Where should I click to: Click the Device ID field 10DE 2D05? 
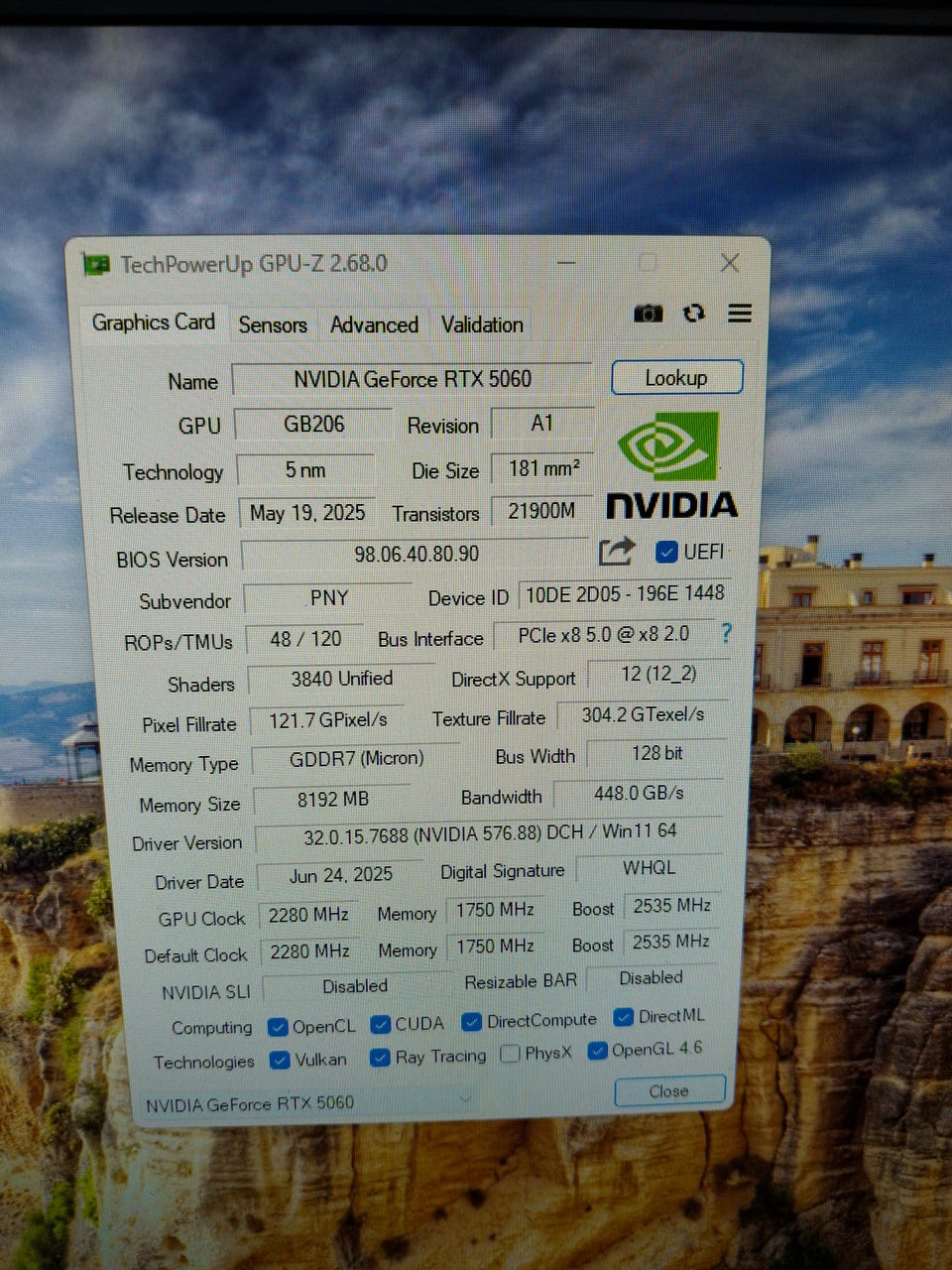click(625, 594)
